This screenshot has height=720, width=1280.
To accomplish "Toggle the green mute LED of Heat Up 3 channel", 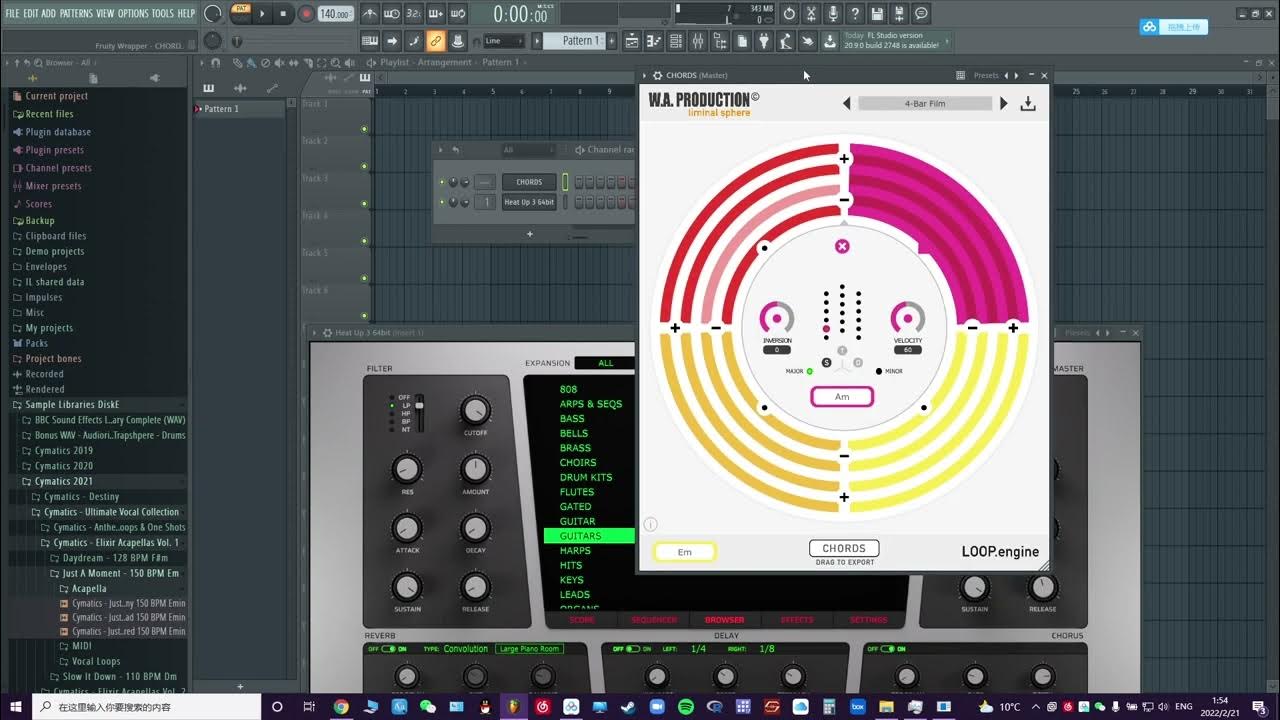I will [442, 202].
